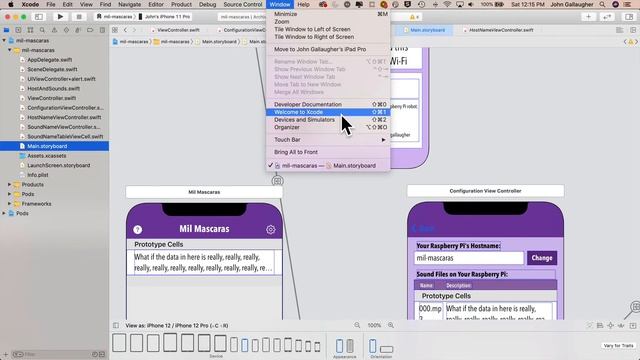Screen dimensions: 640x360
Task: Switch to the ViewController.swift editor tab
Action: (x=178, y=30)
